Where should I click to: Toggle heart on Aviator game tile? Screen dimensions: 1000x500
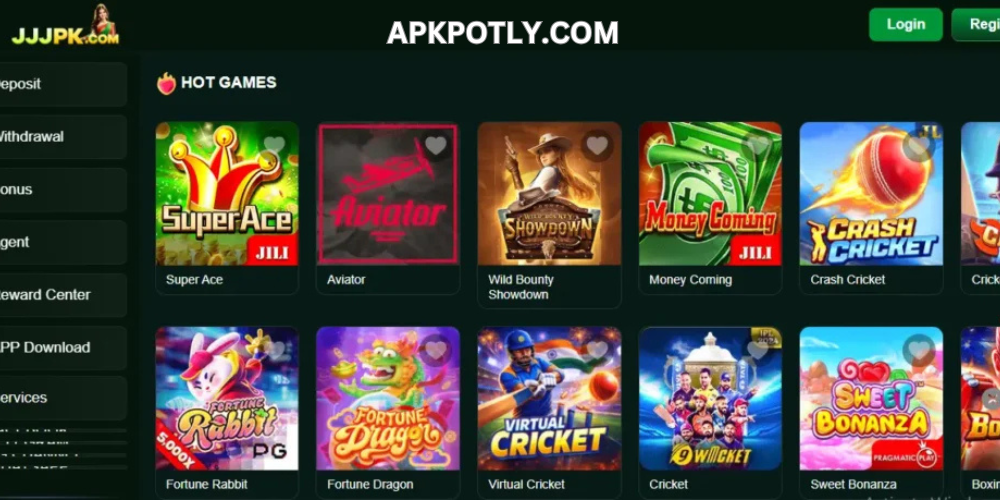point(436,146)
